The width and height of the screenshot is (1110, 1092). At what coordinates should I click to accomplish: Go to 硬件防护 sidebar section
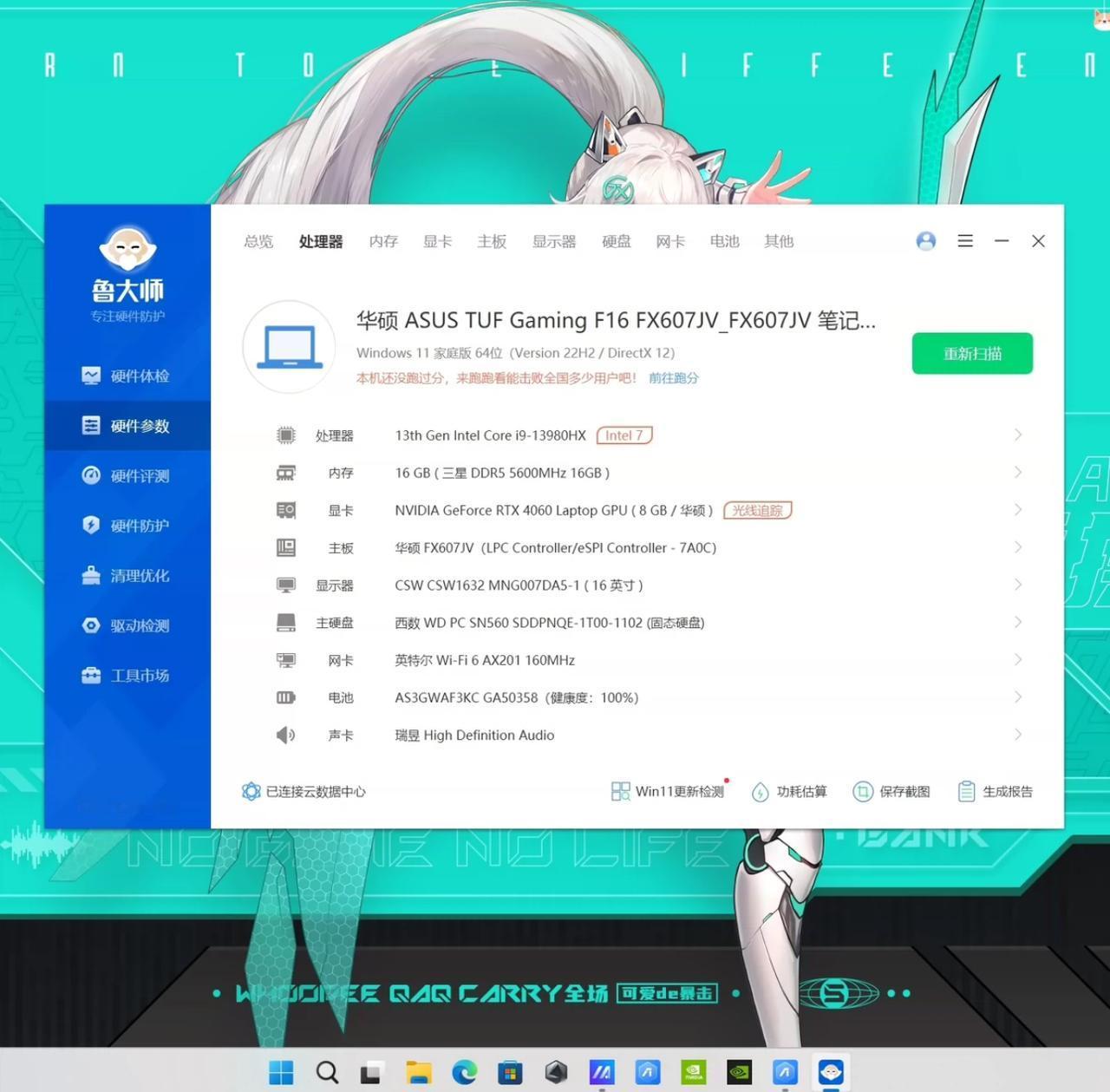[x=127, y=526]
